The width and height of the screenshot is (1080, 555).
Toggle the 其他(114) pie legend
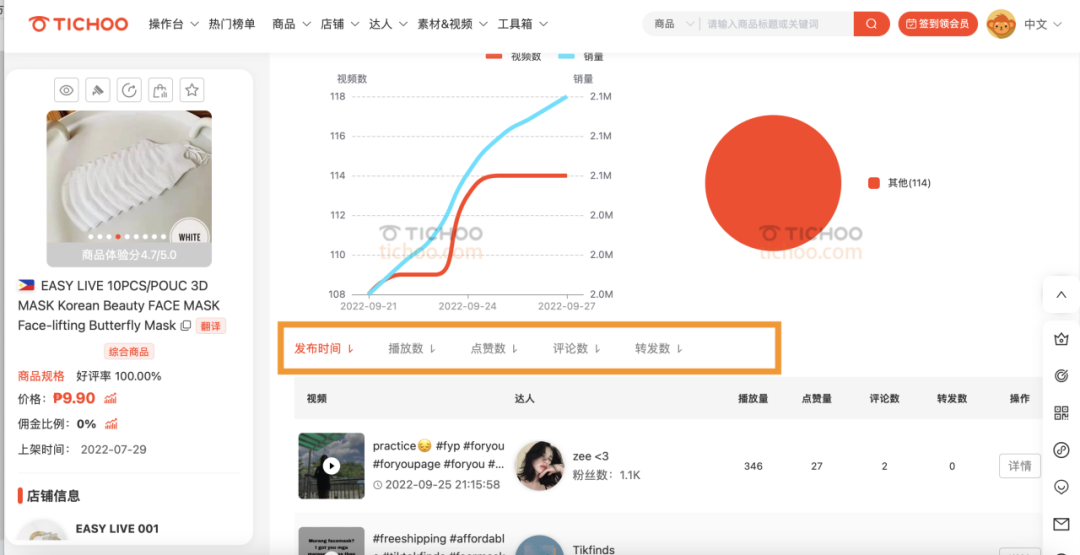[900, 183]
